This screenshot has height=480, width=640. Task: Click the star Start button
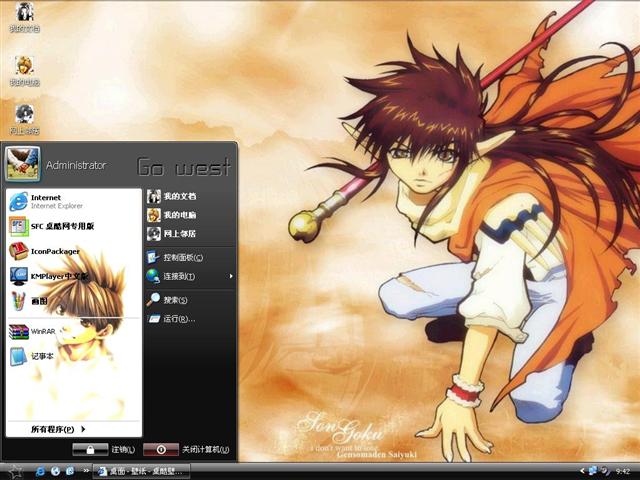tap(15, 471)
